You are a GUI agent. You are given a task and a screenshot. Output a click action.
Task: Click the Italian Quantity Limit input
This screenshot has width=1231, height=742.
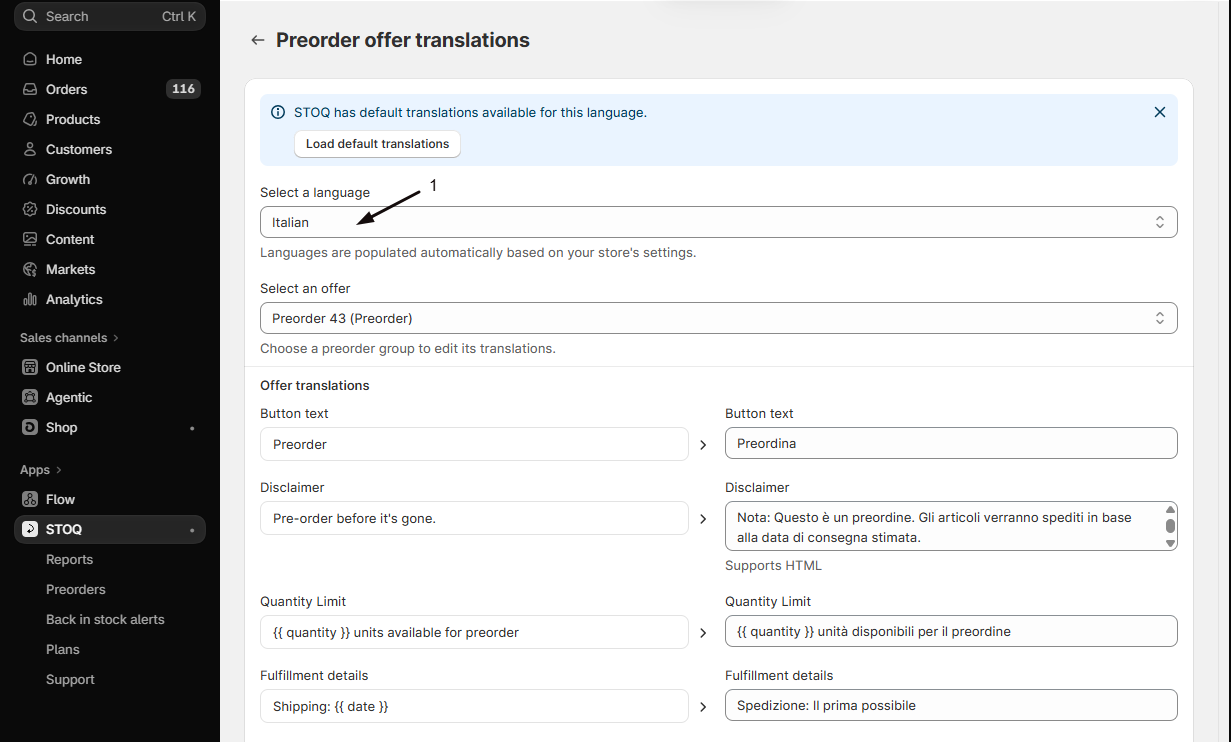[951, 632]
